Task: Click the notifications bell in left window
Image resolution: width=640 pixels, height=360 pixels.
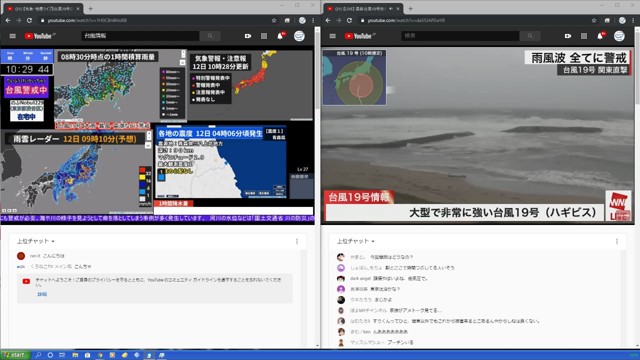Action: pos(280,36)
